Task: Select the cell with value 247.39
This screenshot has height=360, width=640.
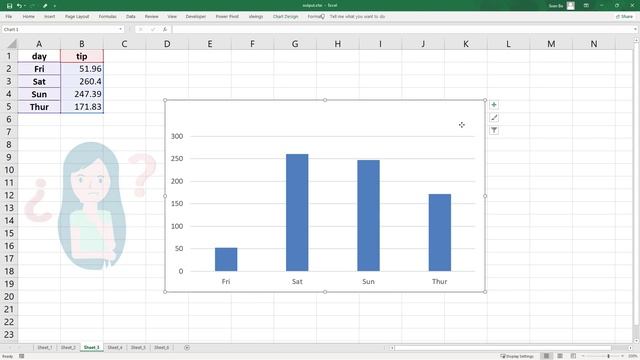Action: pyautogui.click(x=82, y=94)
